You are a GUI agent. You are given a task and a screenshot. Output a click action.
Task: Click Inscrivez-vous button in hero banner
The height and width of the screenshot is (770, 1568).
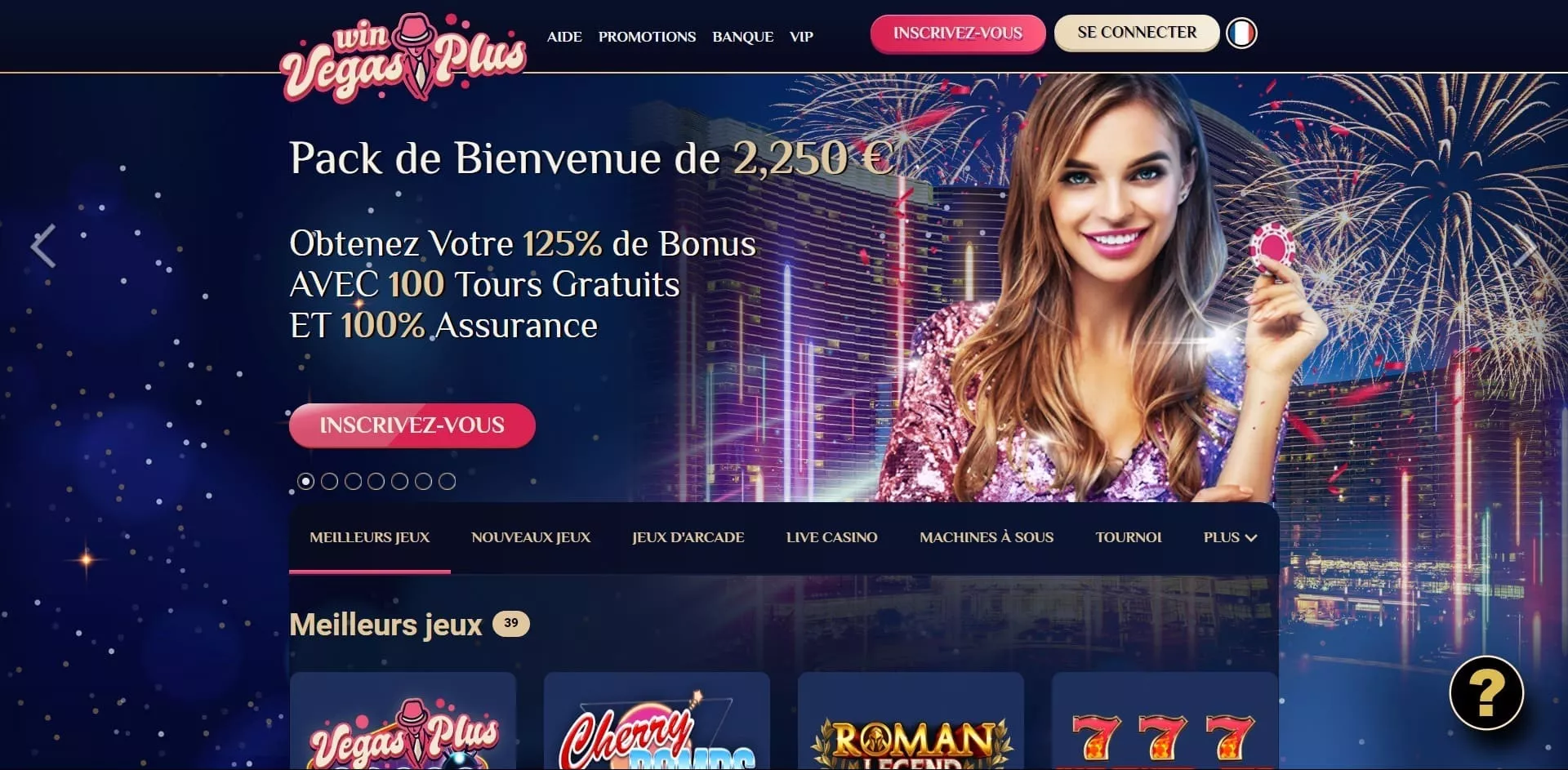(x=412, y=425)
